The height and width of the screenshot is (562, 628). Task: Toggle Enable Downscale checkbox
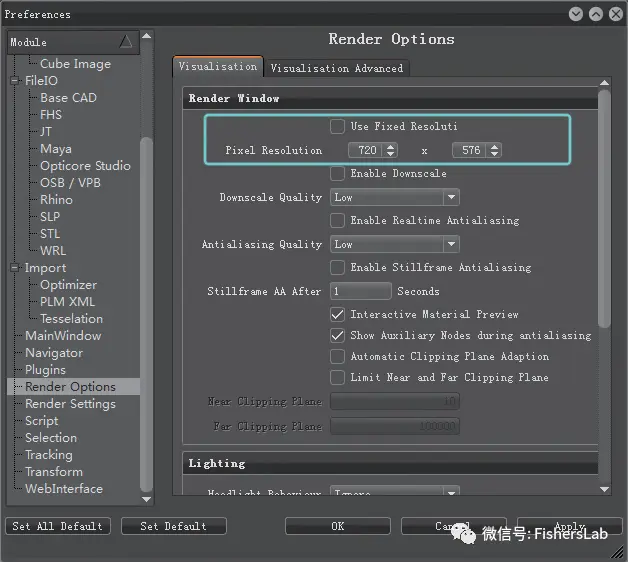point(337,173)
